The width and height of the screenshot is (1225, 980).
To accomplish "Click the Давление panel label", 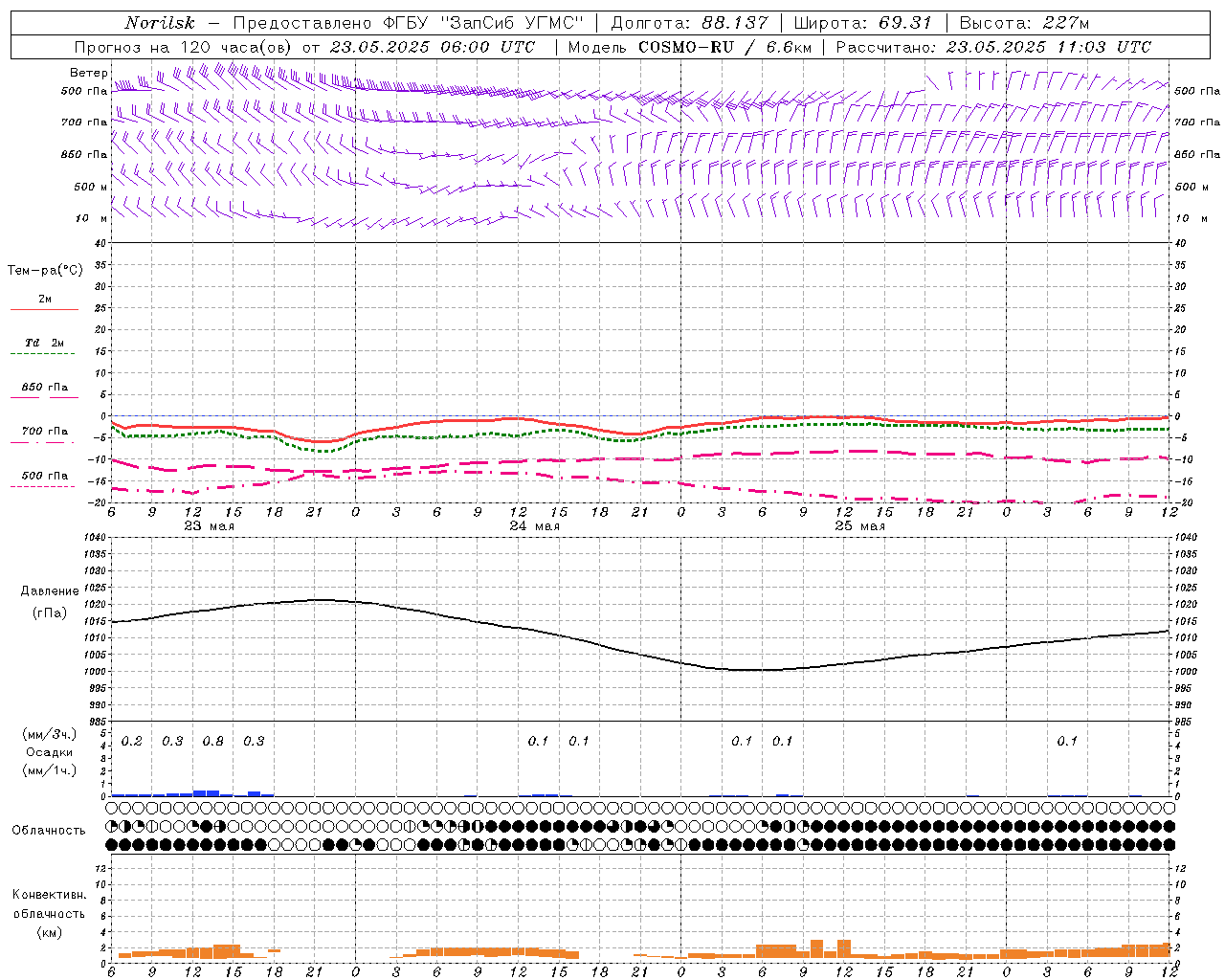I will coord(50,591).
